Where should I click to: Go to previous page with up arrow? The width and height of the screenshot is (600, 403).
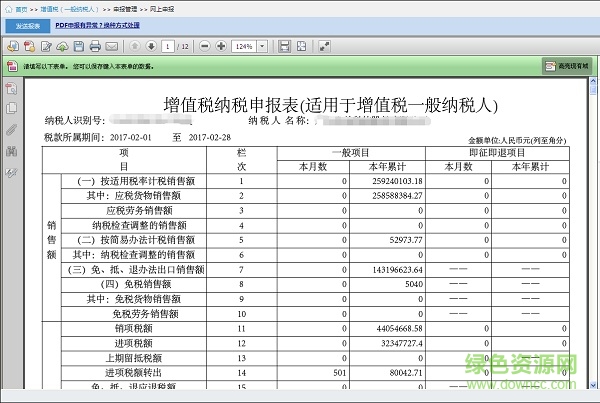[x=134, y=46]
